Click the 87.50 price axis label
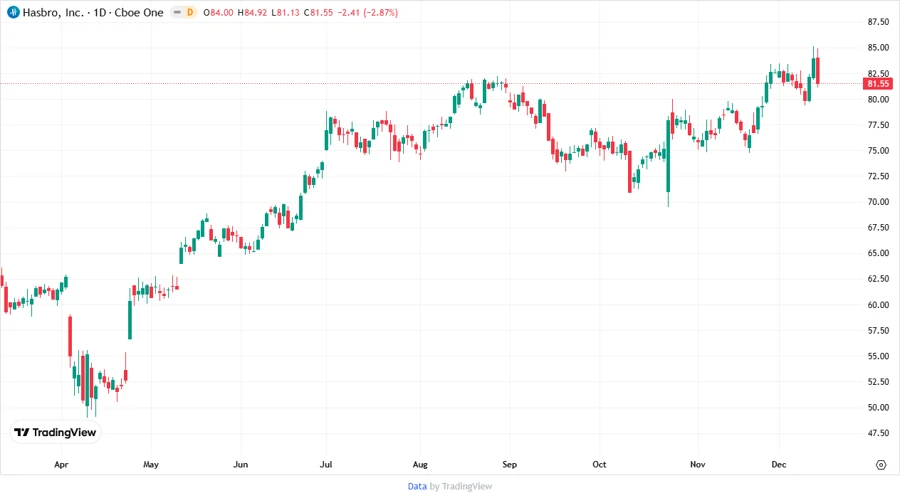900x498 pixels. 878,22
